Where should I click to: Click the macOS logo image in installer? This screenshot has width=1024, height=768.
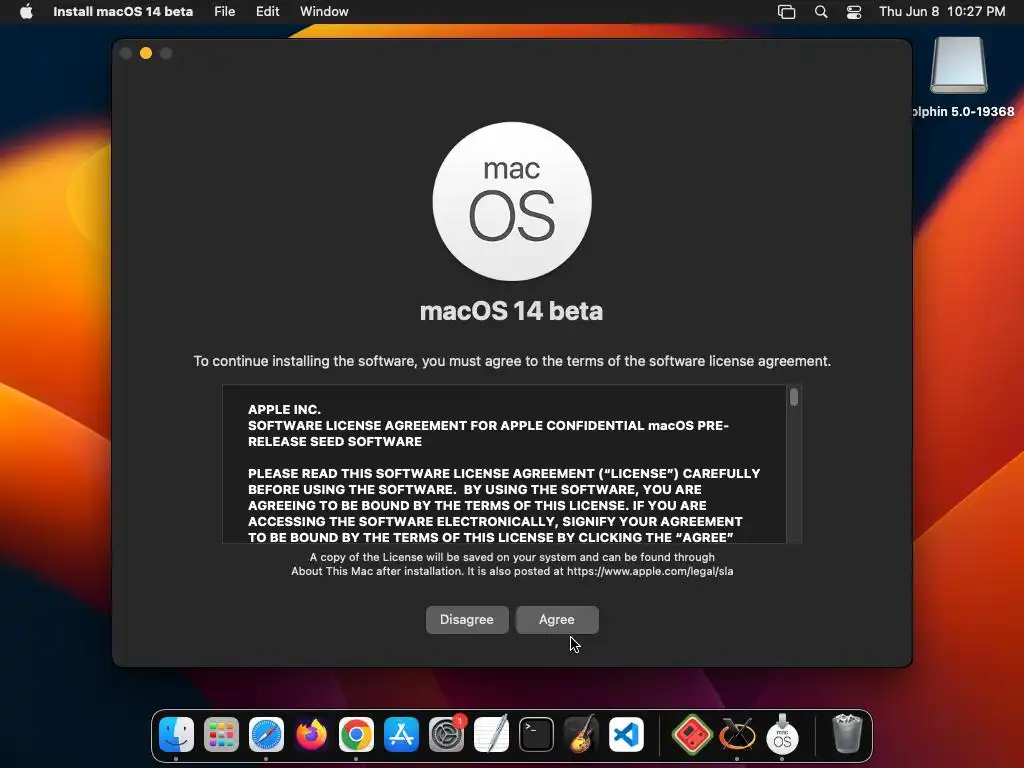512,201
